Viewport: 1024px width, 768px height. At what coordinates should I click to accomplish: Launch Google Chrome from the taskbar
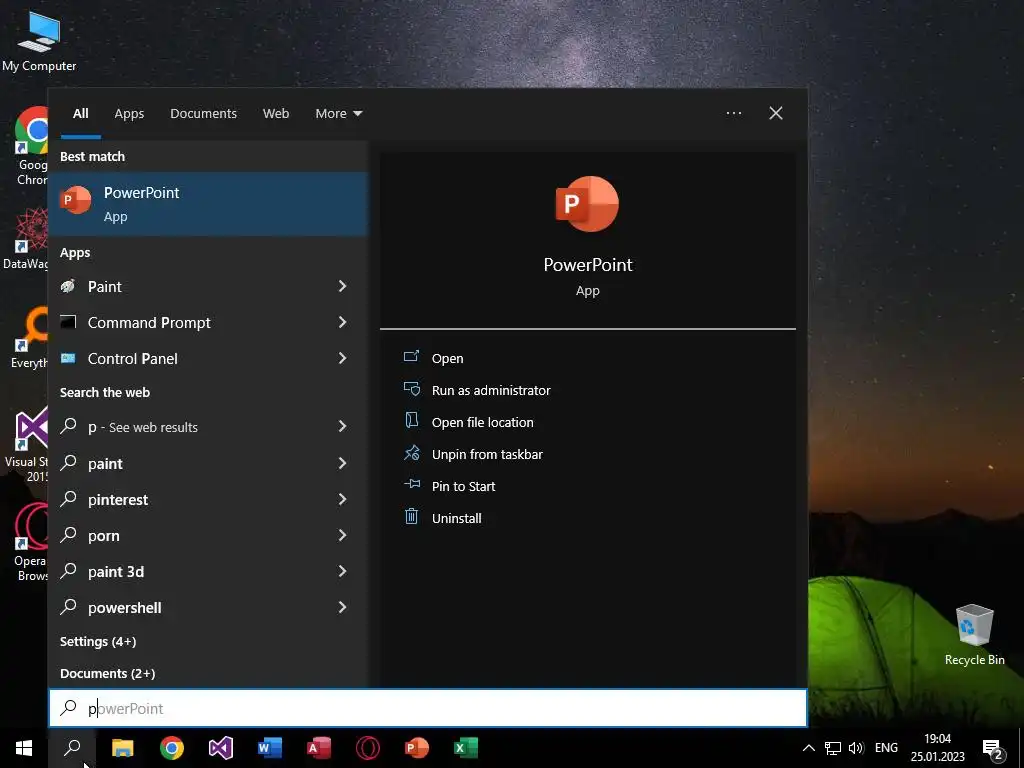[172, 748]
